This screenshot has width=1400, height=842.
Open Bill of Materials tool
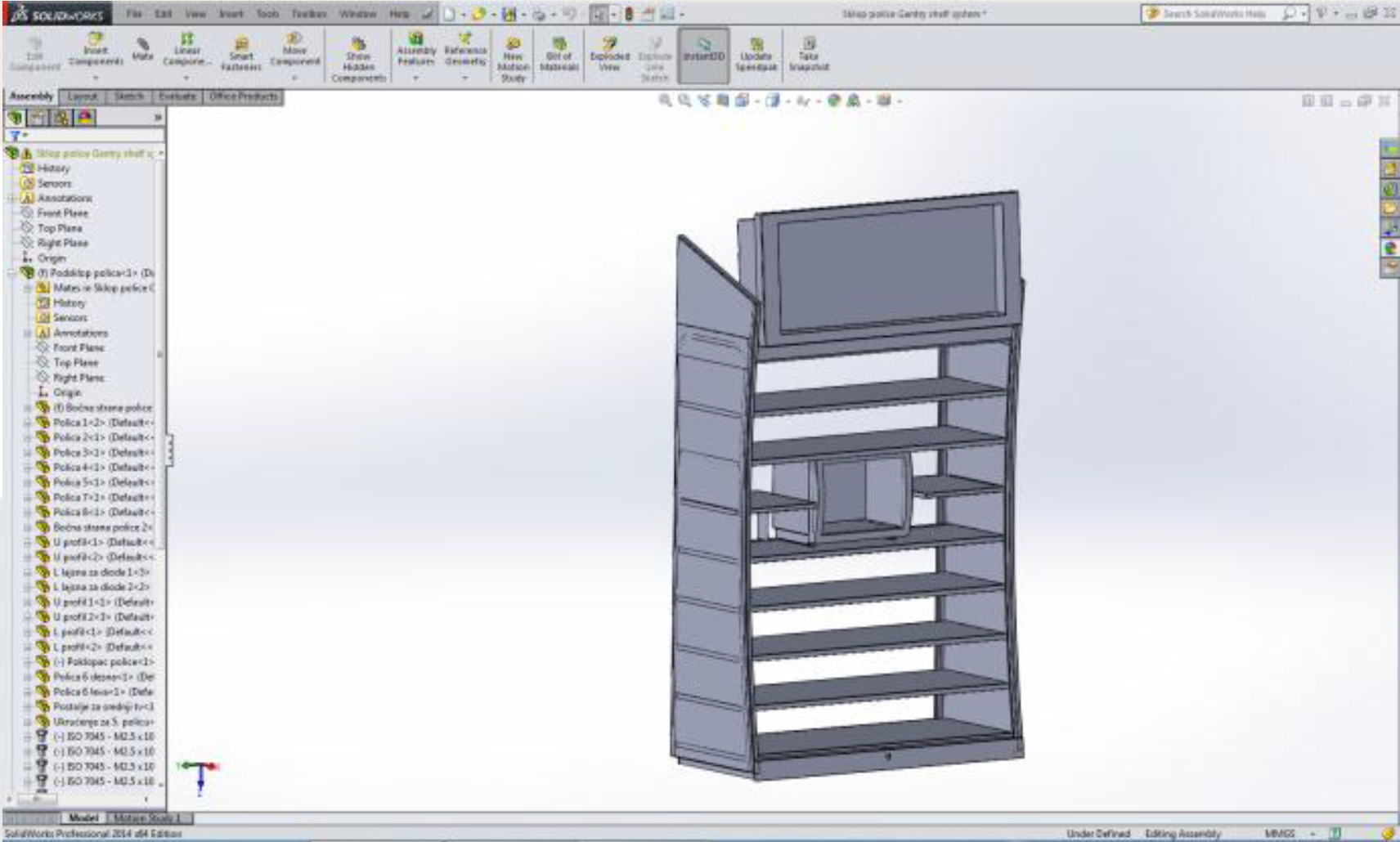pyautogui.click(x=559, y=54)
